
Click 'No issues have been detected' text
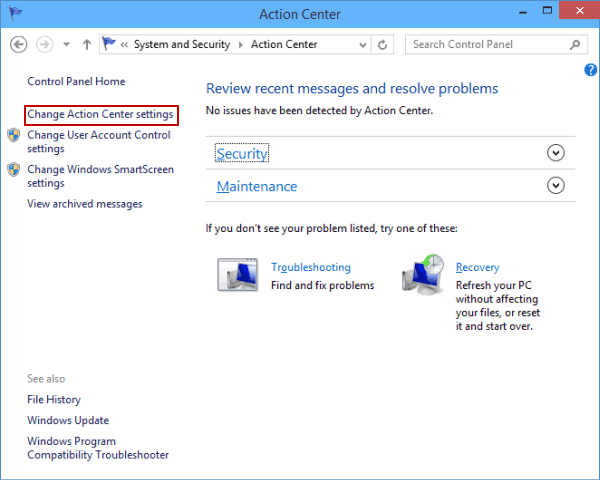tap(320, 111)
